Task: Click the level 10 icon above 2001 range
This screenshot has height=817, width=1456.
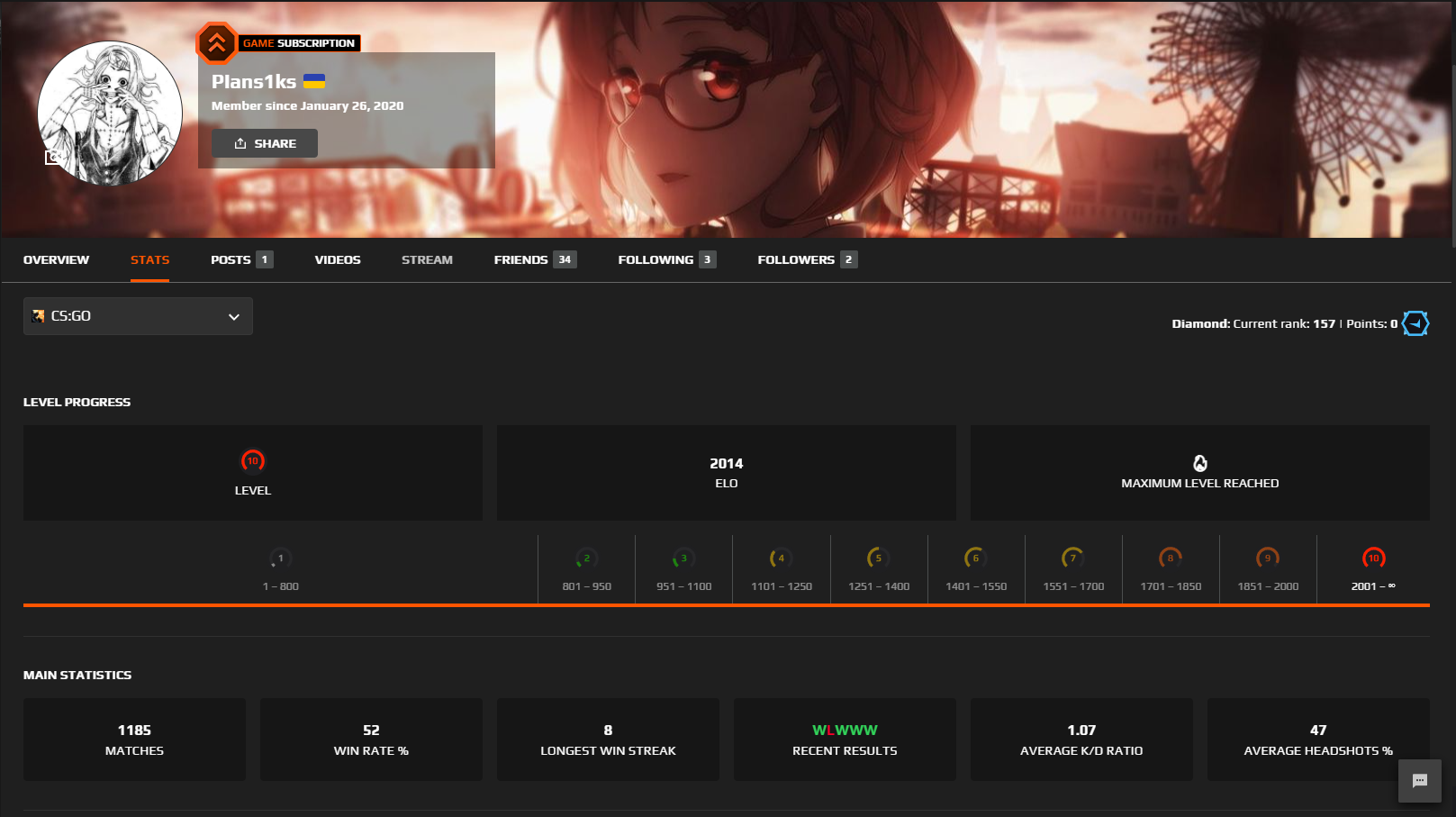Action: (x=1373, y=558)
